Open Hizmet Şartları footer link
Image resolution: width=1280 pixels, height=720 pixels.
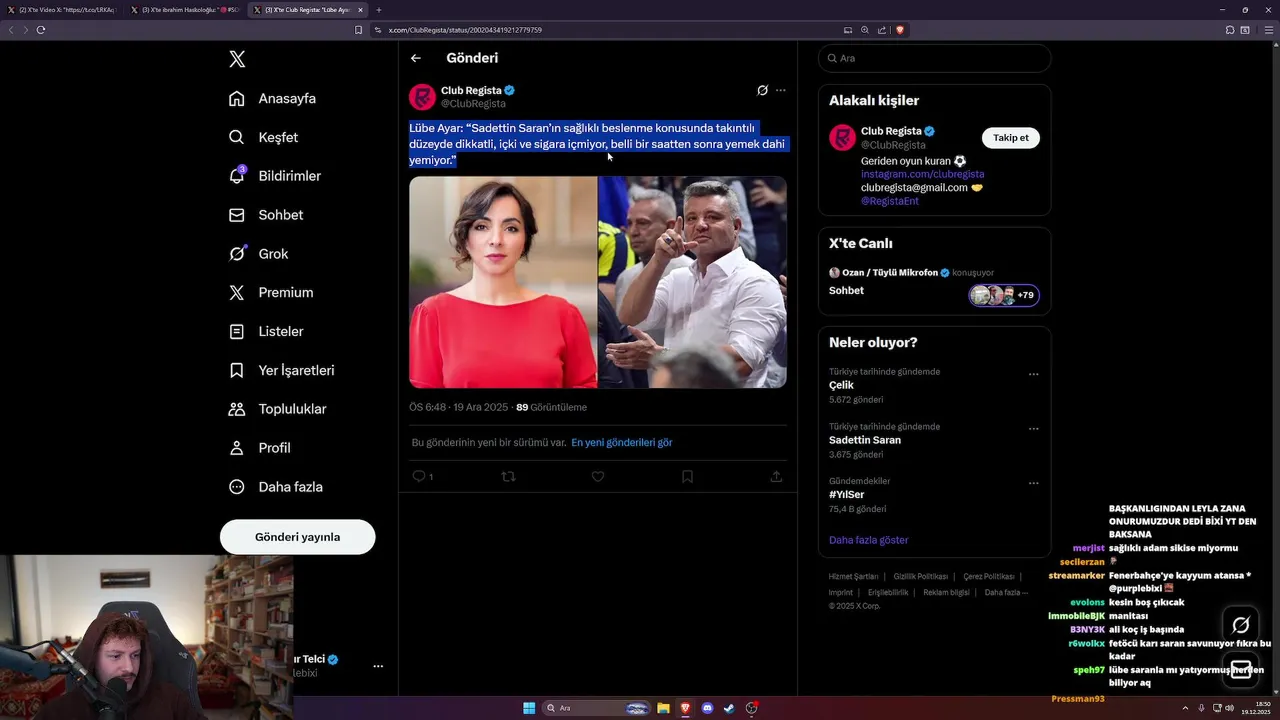pyautogui.click(x=853, y=576)
